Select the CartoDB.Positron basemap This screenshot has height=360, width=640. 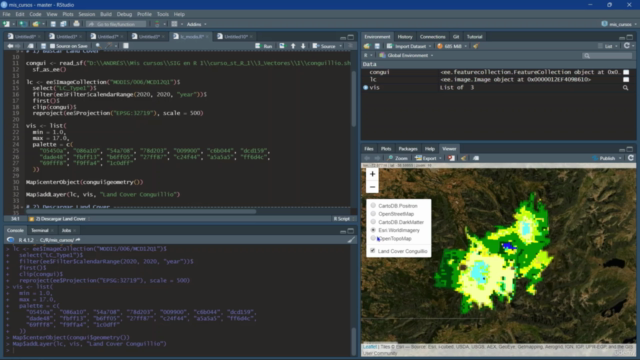[x=373, y=206]
